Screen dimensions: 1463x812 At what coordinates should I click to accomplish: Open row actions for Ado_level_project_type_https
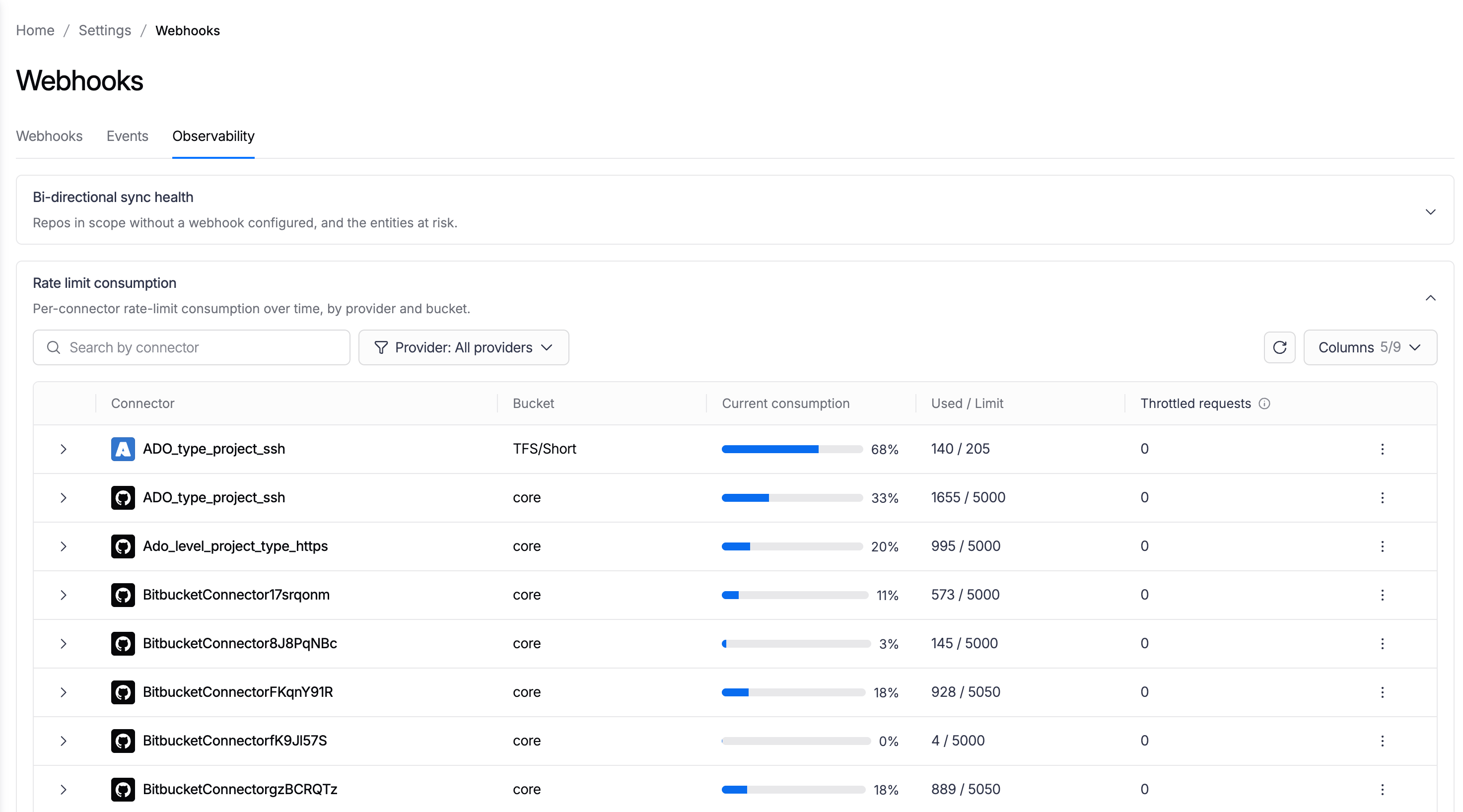[1382, 546]
